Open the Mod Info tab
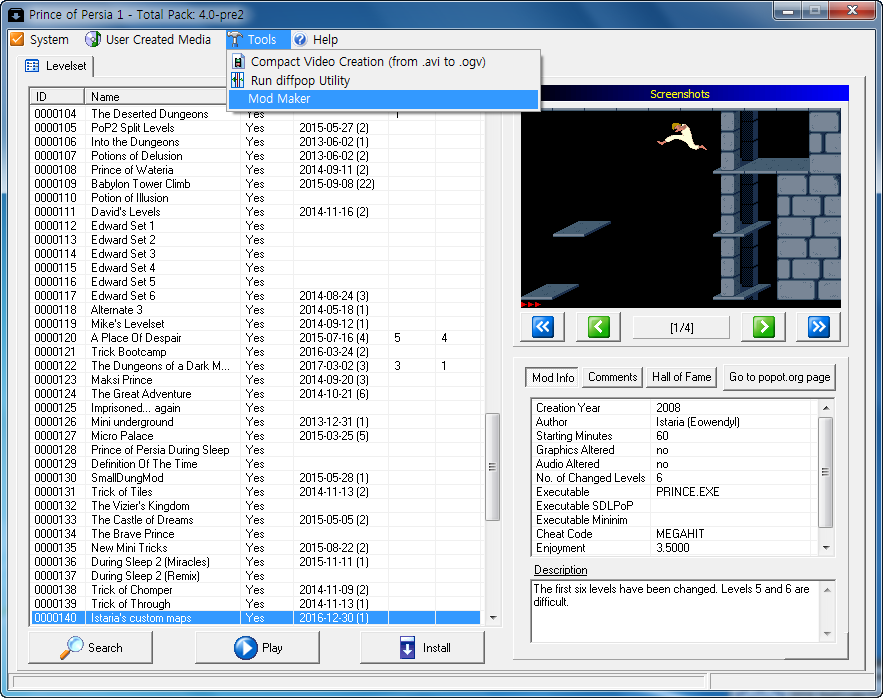The height and width of the screenshot is (698, 883). point(553,377)
